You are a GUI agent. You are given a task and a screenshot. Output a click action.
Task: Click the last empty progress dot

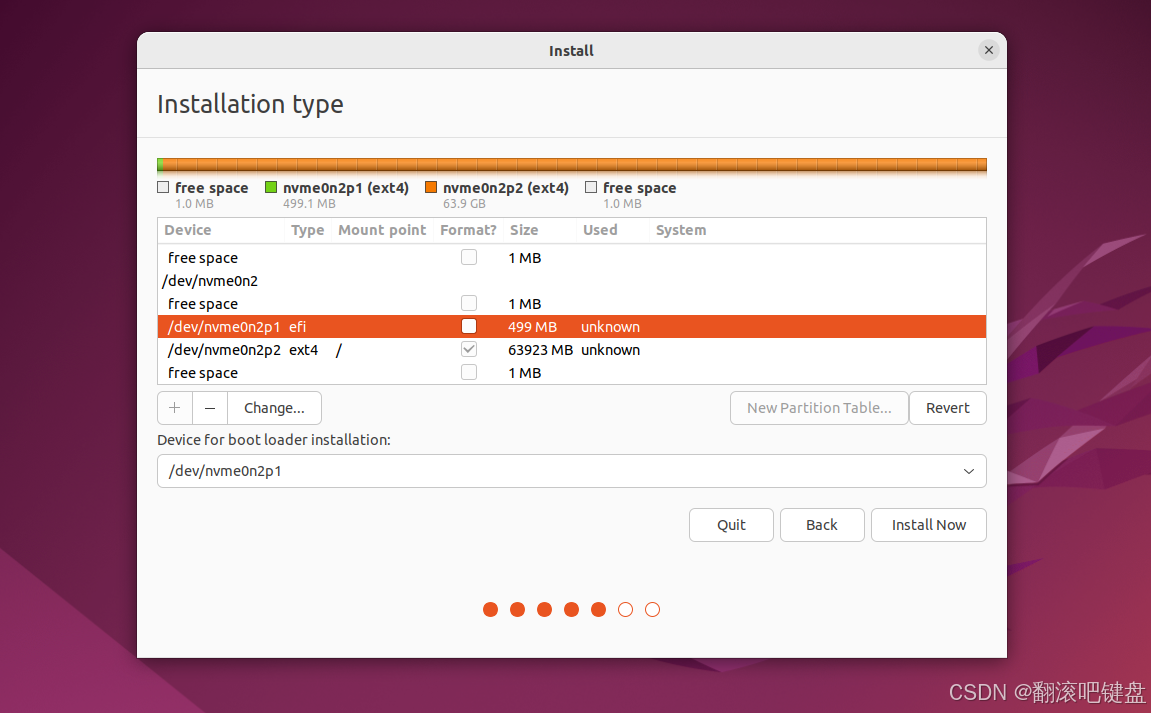[653, 609]
